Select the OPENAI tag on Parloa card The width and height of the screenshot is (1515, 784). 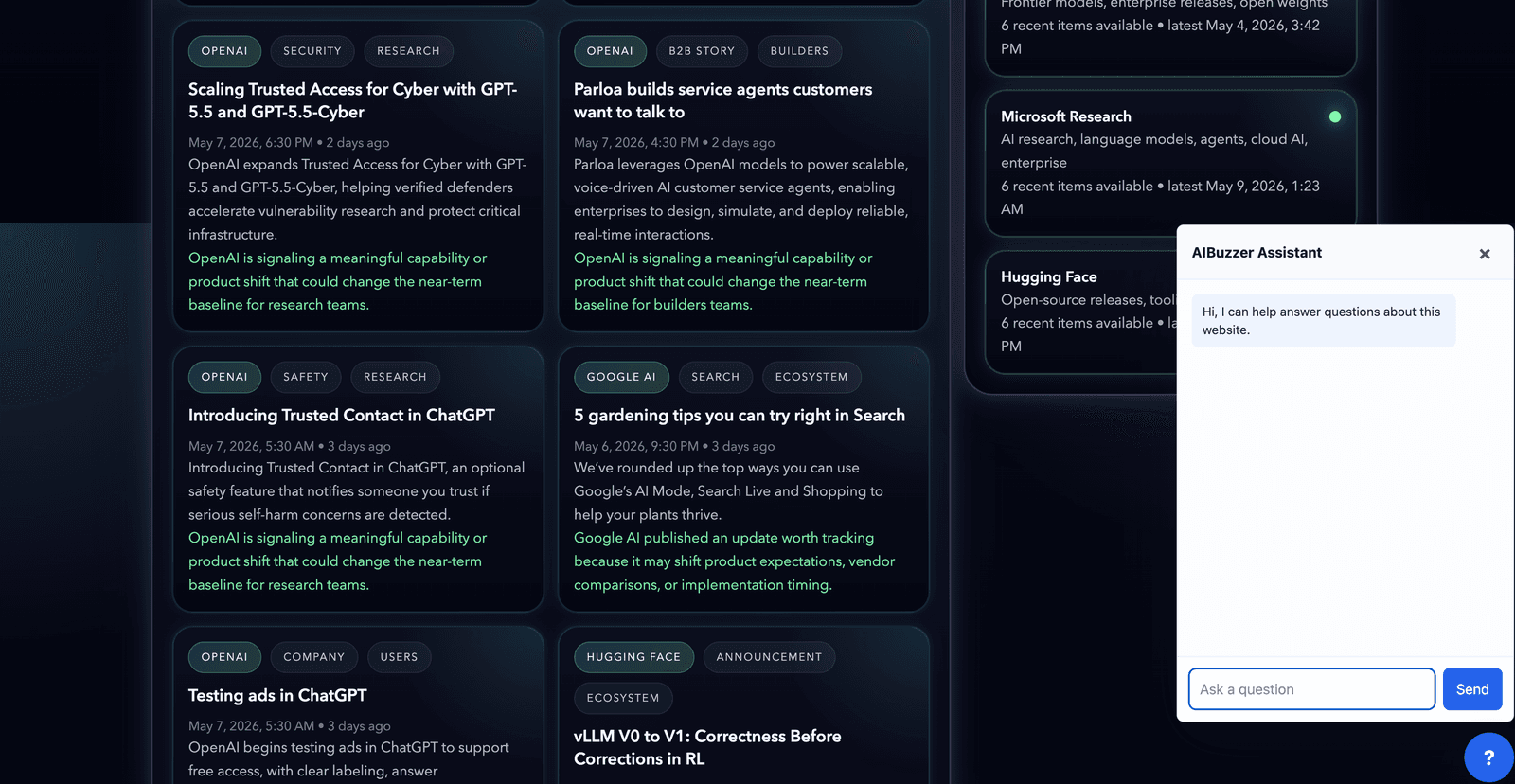[x=610, y=51]
